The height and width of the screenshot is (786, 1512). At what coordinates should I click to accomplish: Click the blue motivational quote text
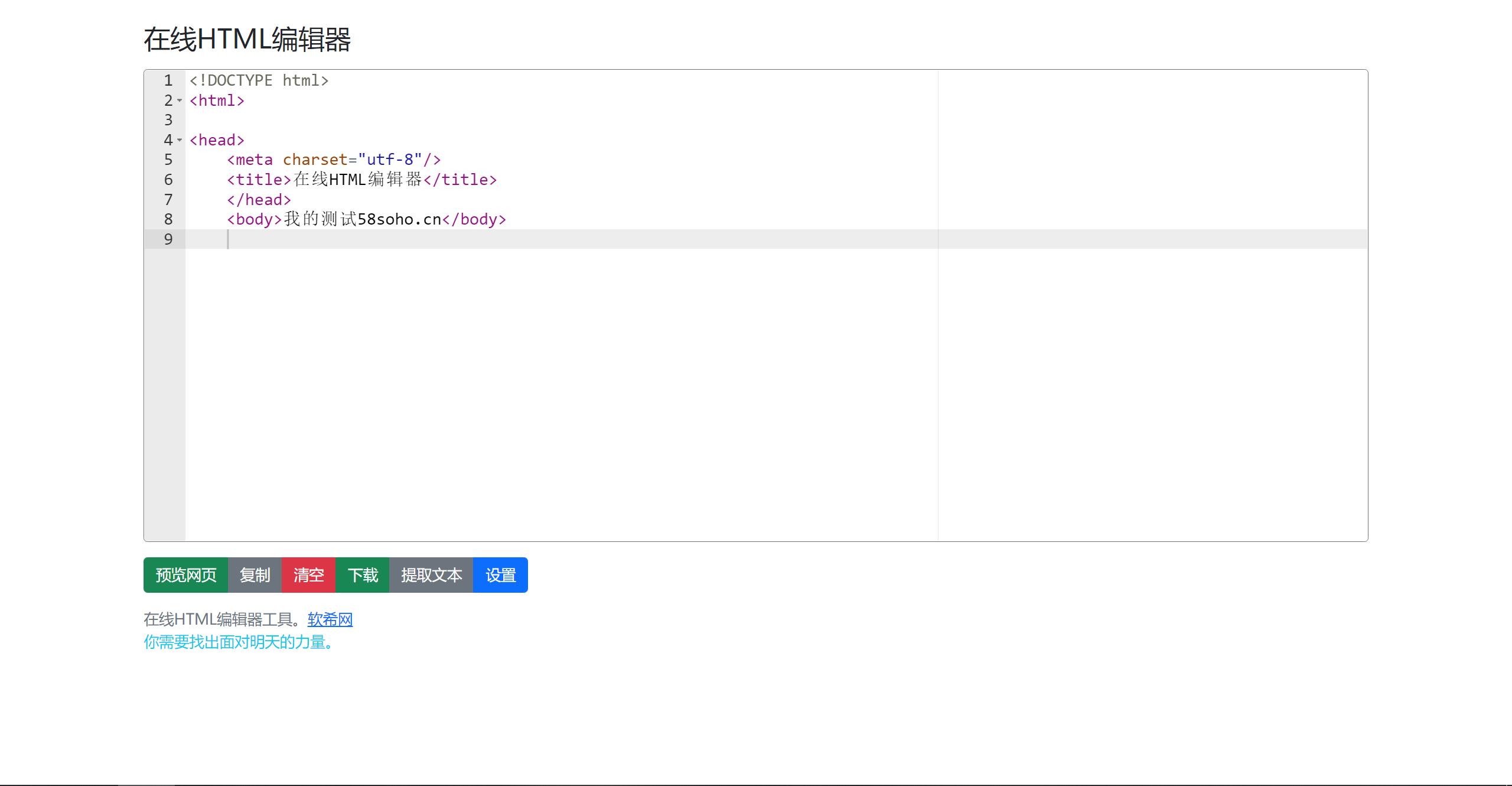239,642
